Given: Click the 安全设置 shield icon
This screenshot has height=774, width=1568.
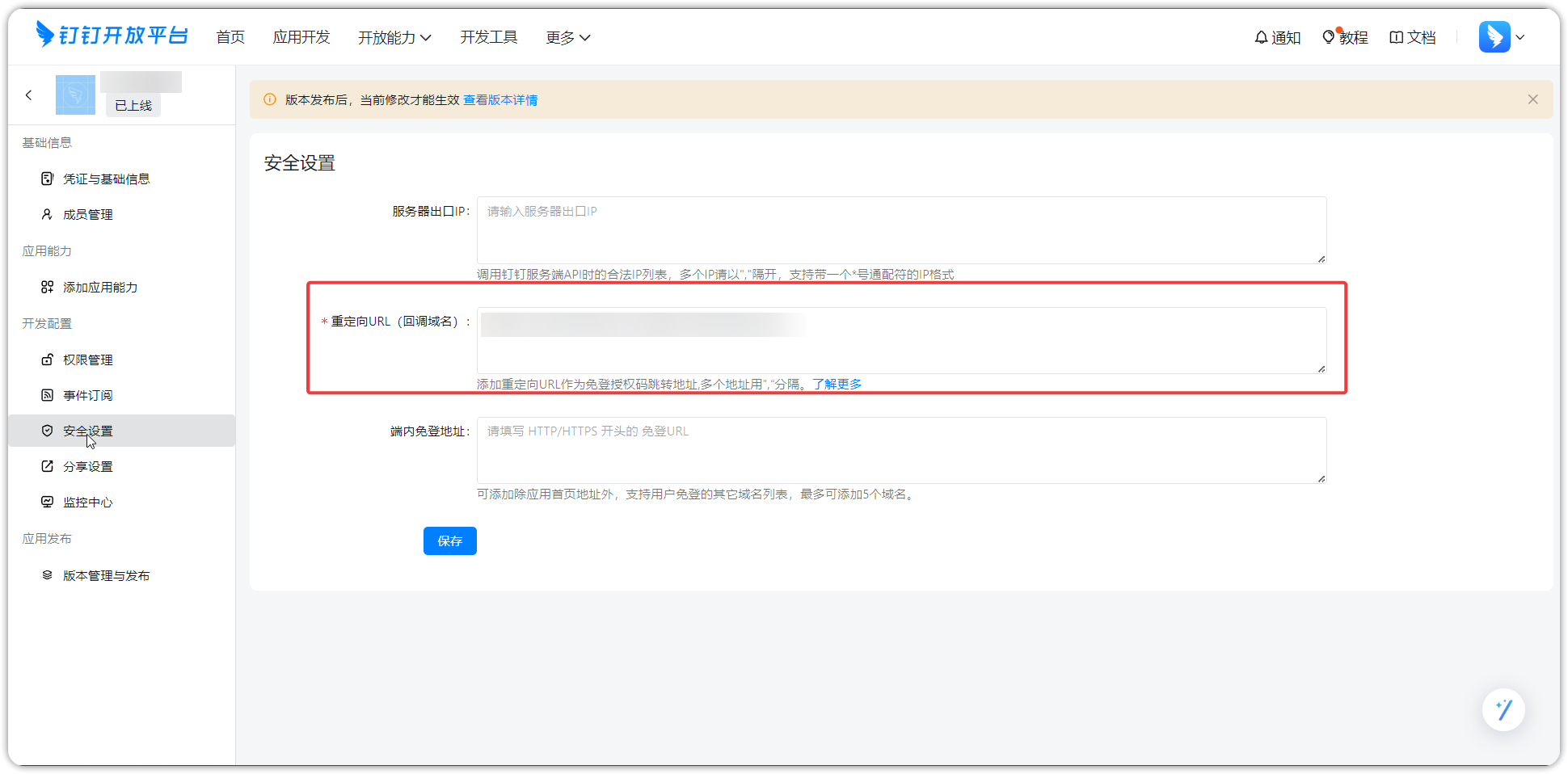Looking at the screenshot, I should point(47,431).
